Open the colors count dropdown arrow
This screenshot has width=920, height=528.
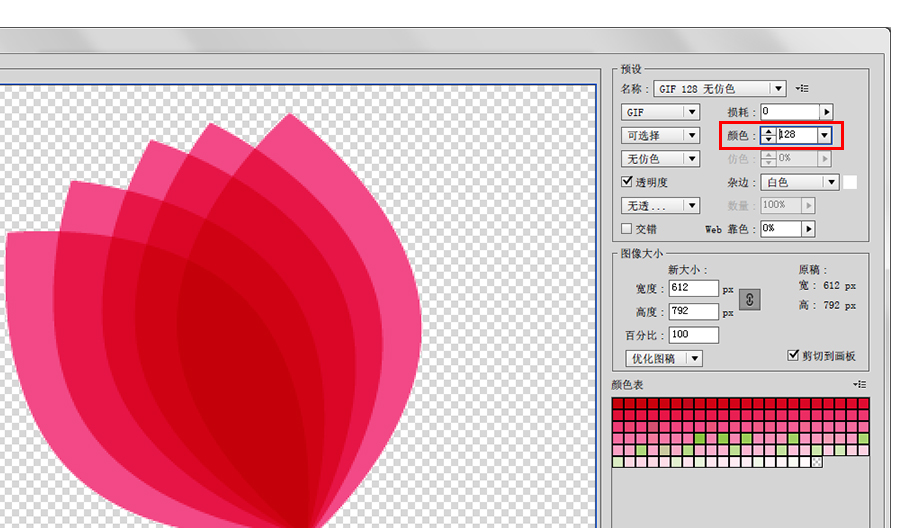(824, 136)
